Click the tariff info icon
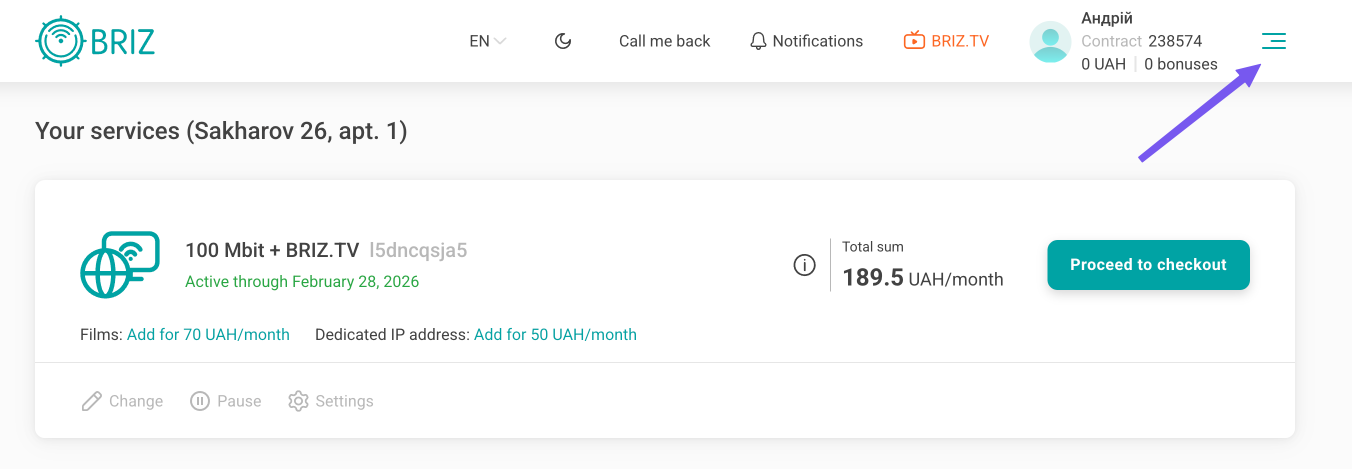 804,265
